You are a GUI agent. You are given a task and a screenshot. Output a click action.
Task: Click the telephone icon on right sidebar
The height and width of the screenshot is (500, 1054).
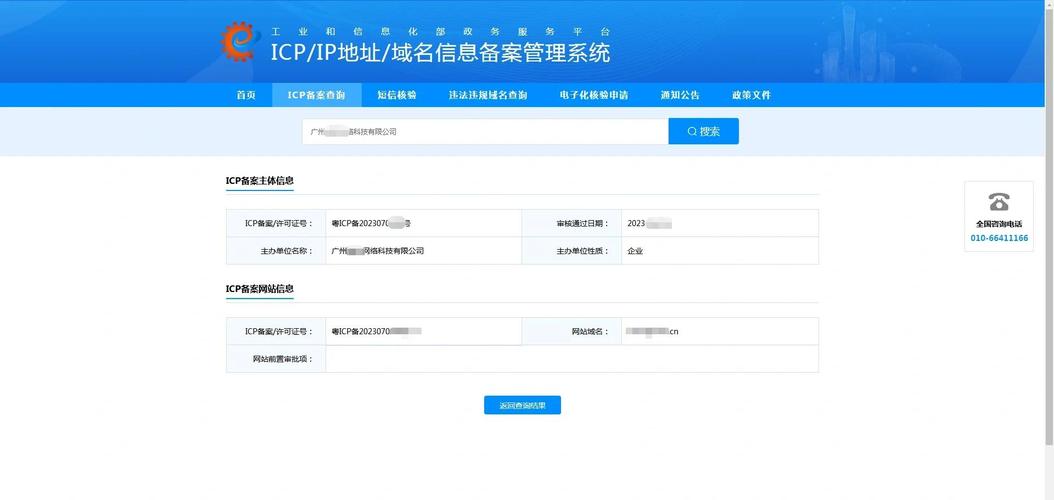point(998,201)
